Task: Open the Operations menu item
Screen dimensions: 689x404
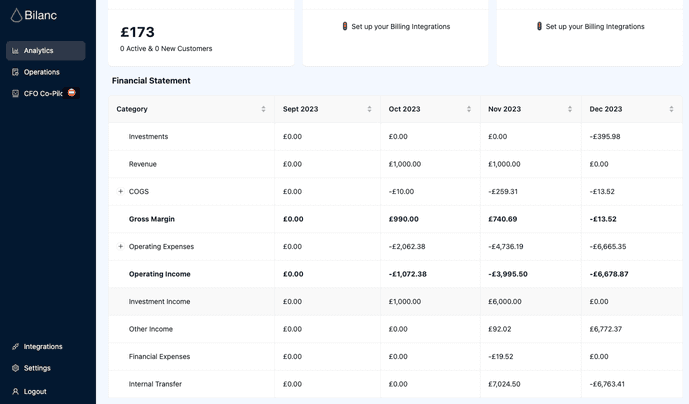Action: click(42, 72)
